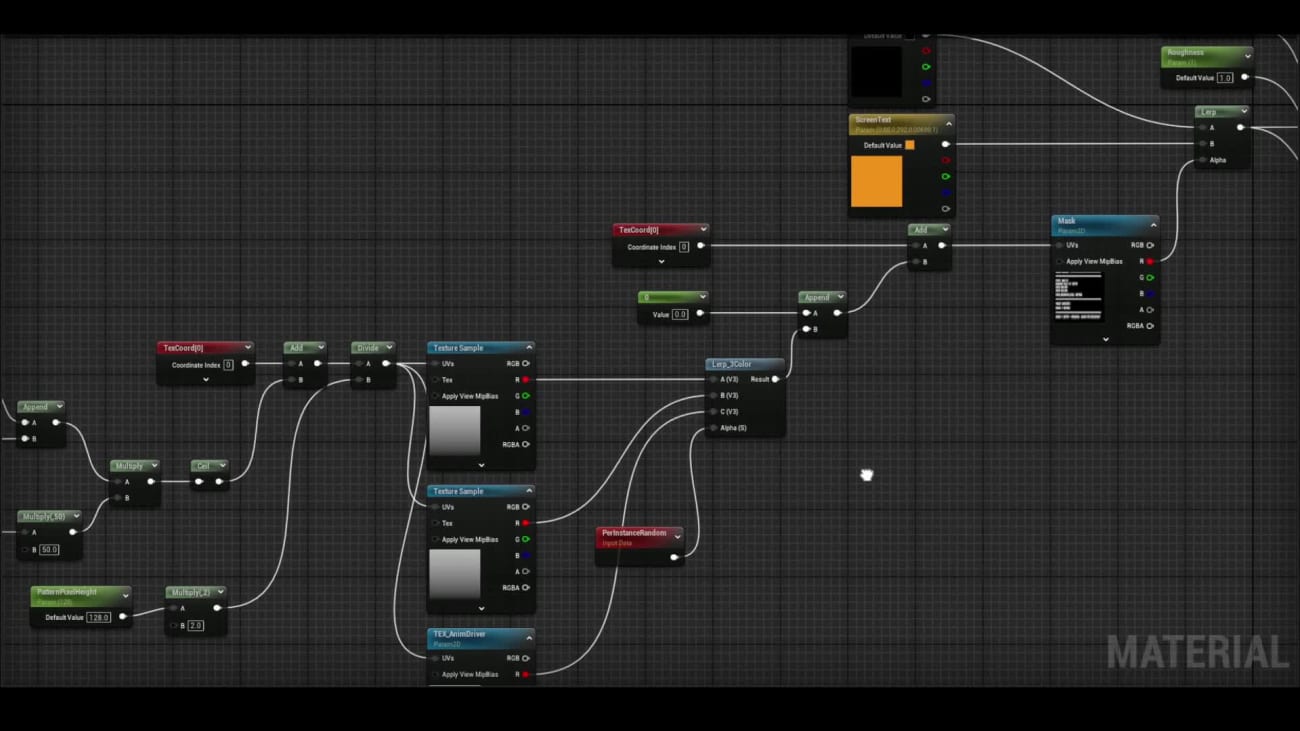
Task: Click the Divide node output pin
Action: [x=386, y=364]
